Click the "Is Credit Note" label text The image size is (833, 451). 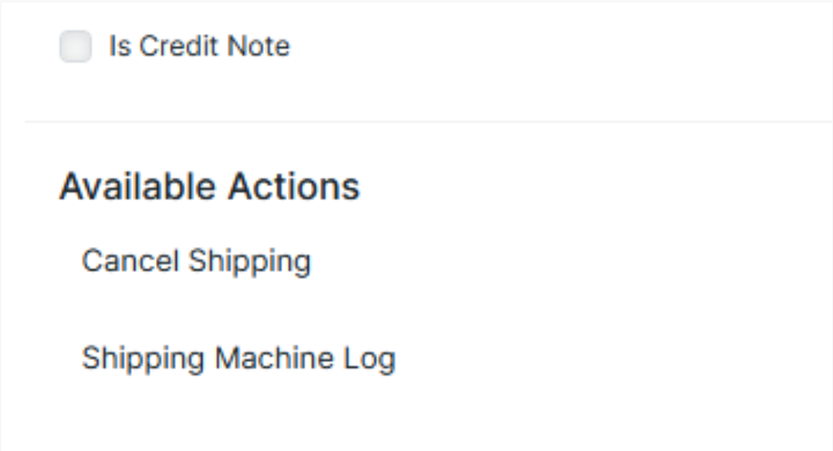pyautogui.click(x=199, y=47)
